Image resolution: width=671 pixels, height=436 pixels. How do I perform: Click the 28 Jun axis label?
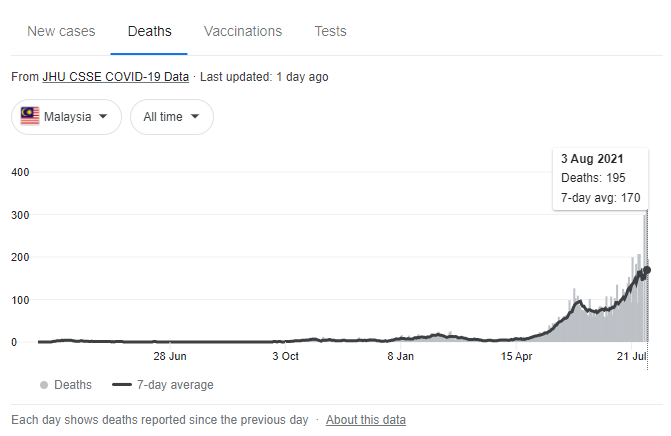[x=170, y=356]
